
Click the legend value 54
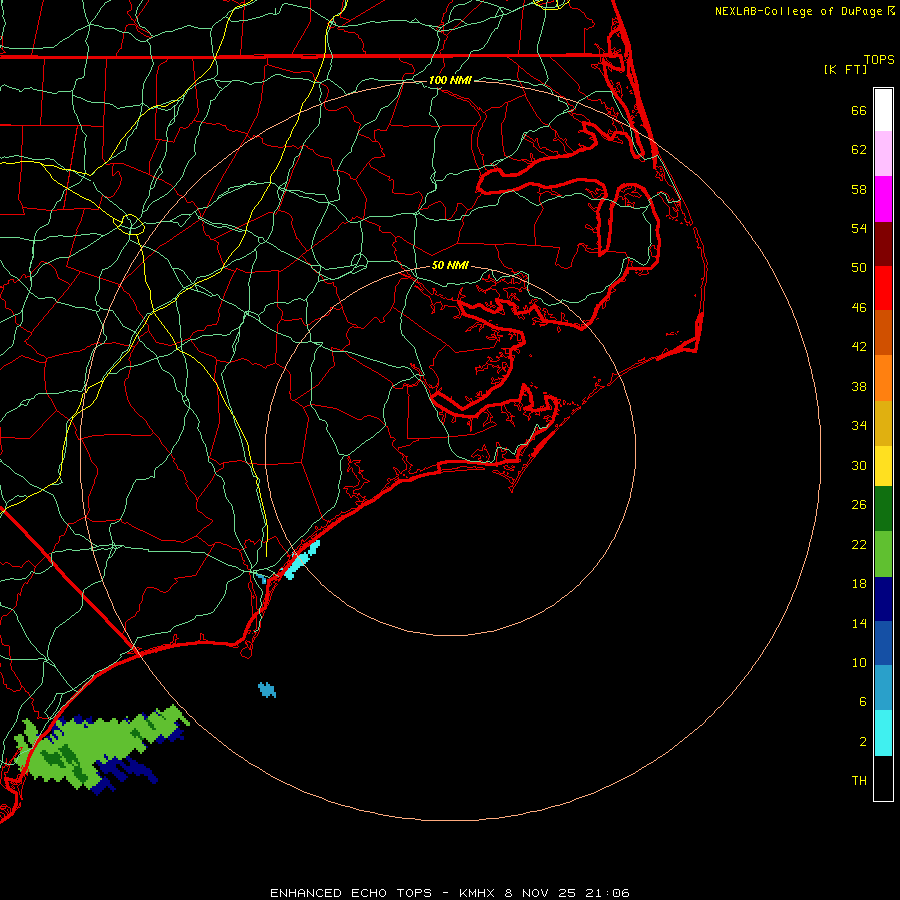point(859,228)
